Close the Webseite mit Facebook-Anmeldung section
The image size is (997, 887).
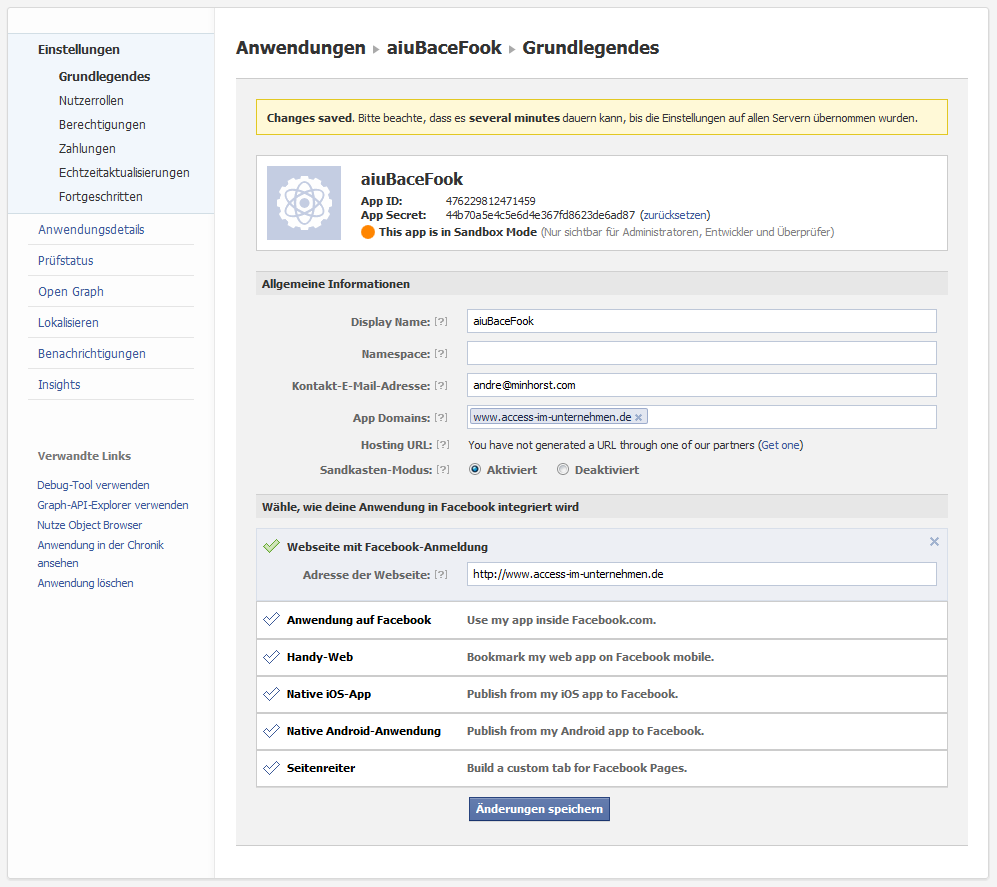934,542
